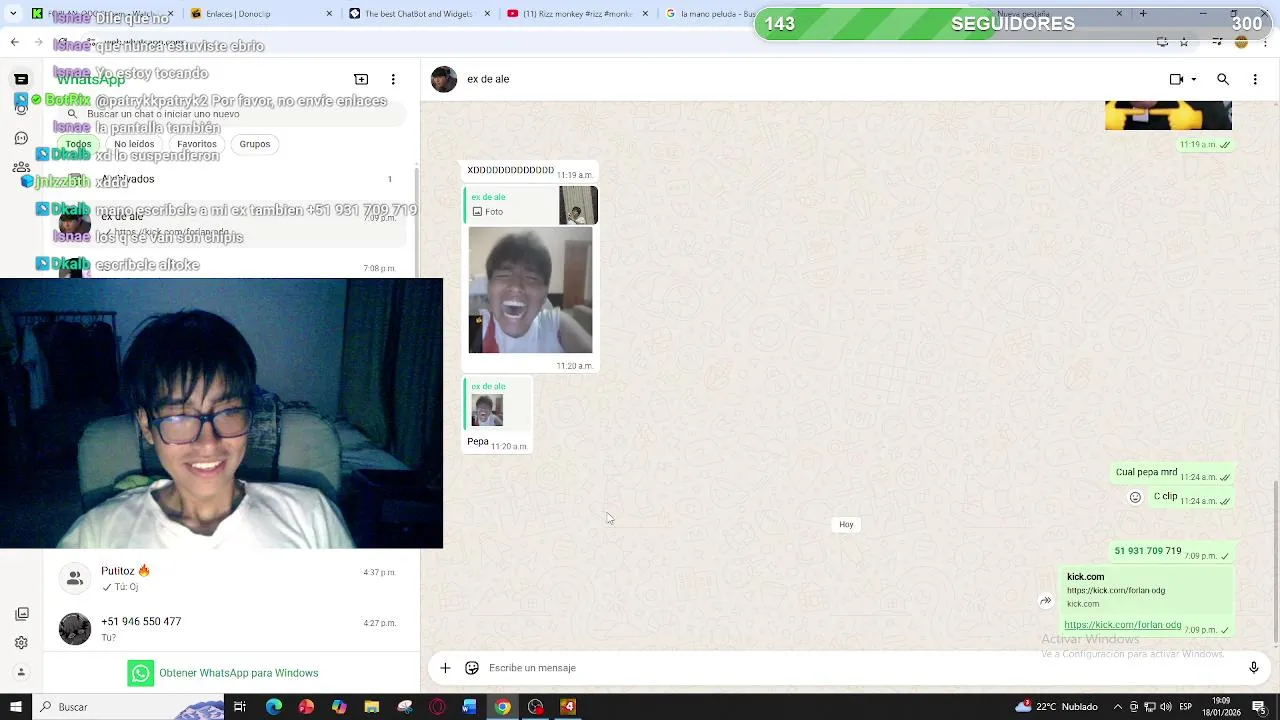Select the Chats icon in WhatsApp sidebar
The width and height of the screenshot is (1280, 720).
(21, 79)
